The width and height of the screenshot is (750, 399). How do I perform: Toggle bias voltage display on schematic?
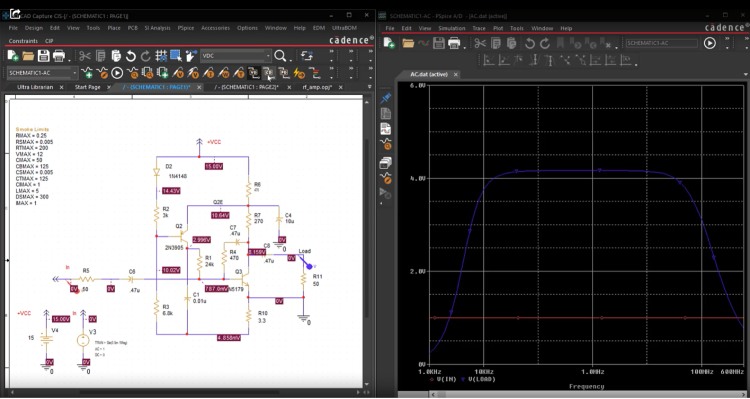point(254,73)
